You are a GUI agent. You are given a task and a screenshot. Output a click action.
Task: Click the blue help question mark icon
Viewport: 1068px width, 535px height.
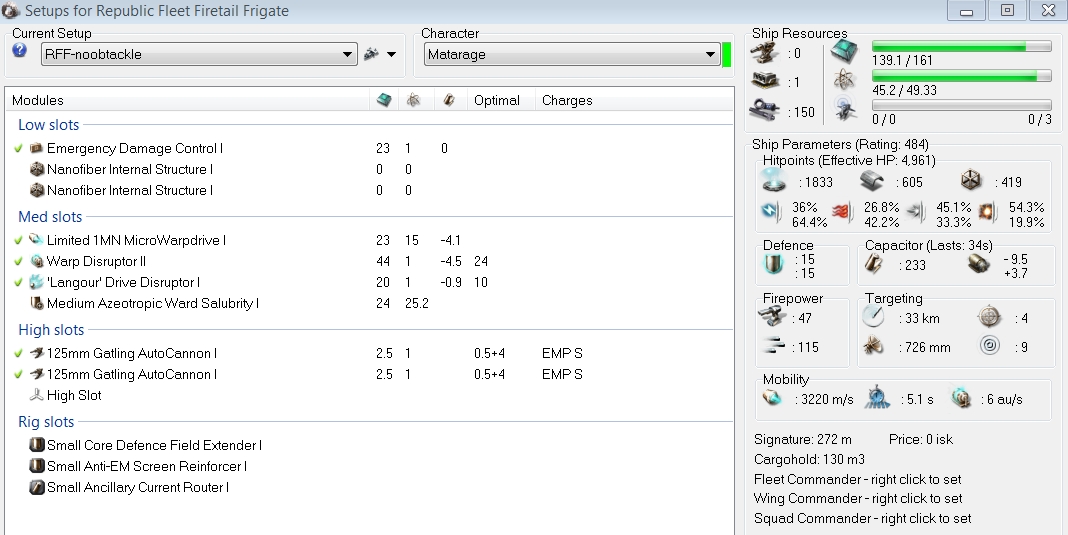20,50
